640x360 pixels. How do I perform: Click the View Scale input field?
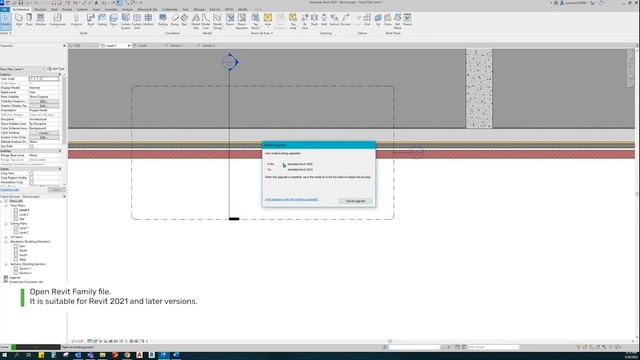44,79
